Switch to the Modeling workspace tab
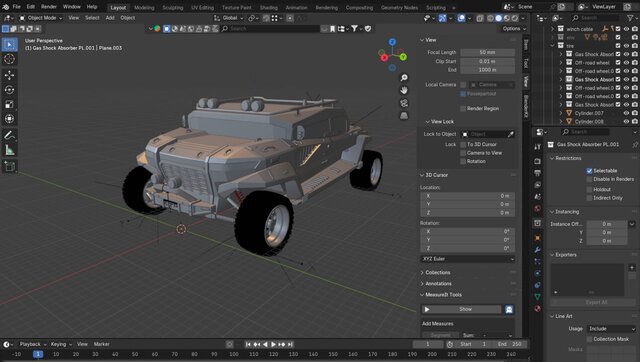The width and height of the screenshot is (640, 362). pyautogui.click(x=144, y=7)
